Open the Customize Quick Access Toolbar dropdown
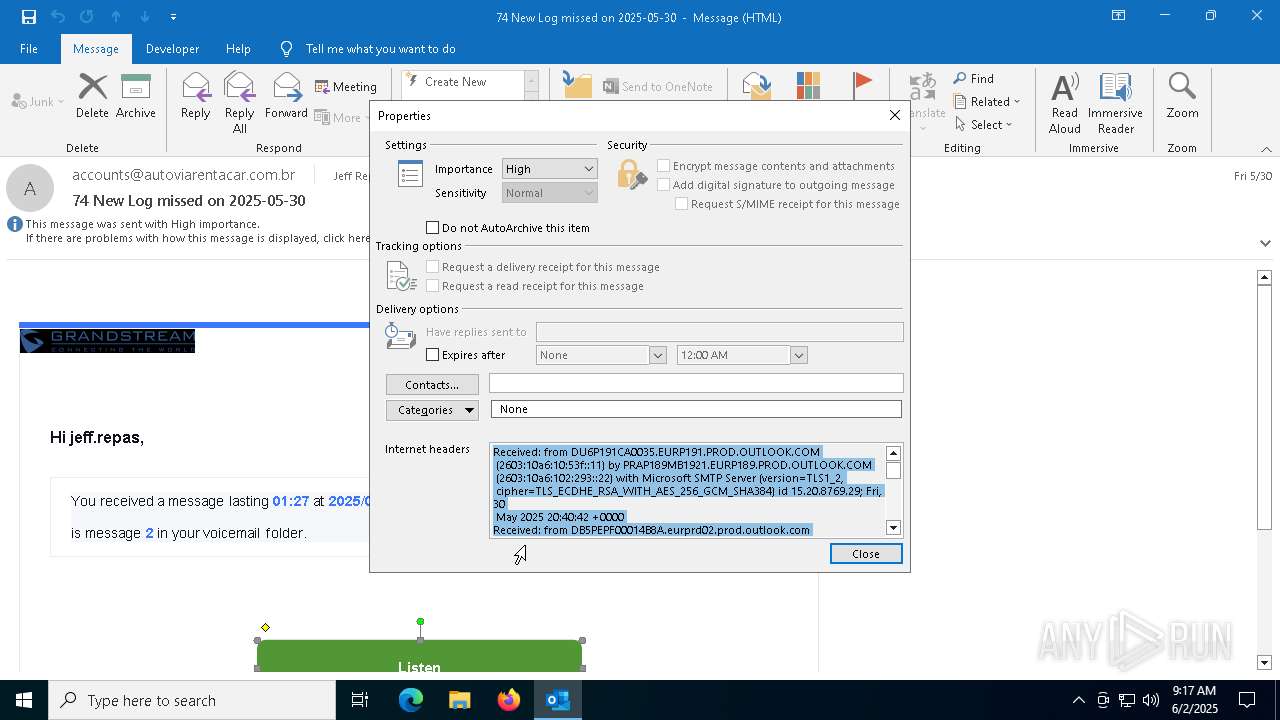Viewport: 1280px width, 720px height. (173, 17)
